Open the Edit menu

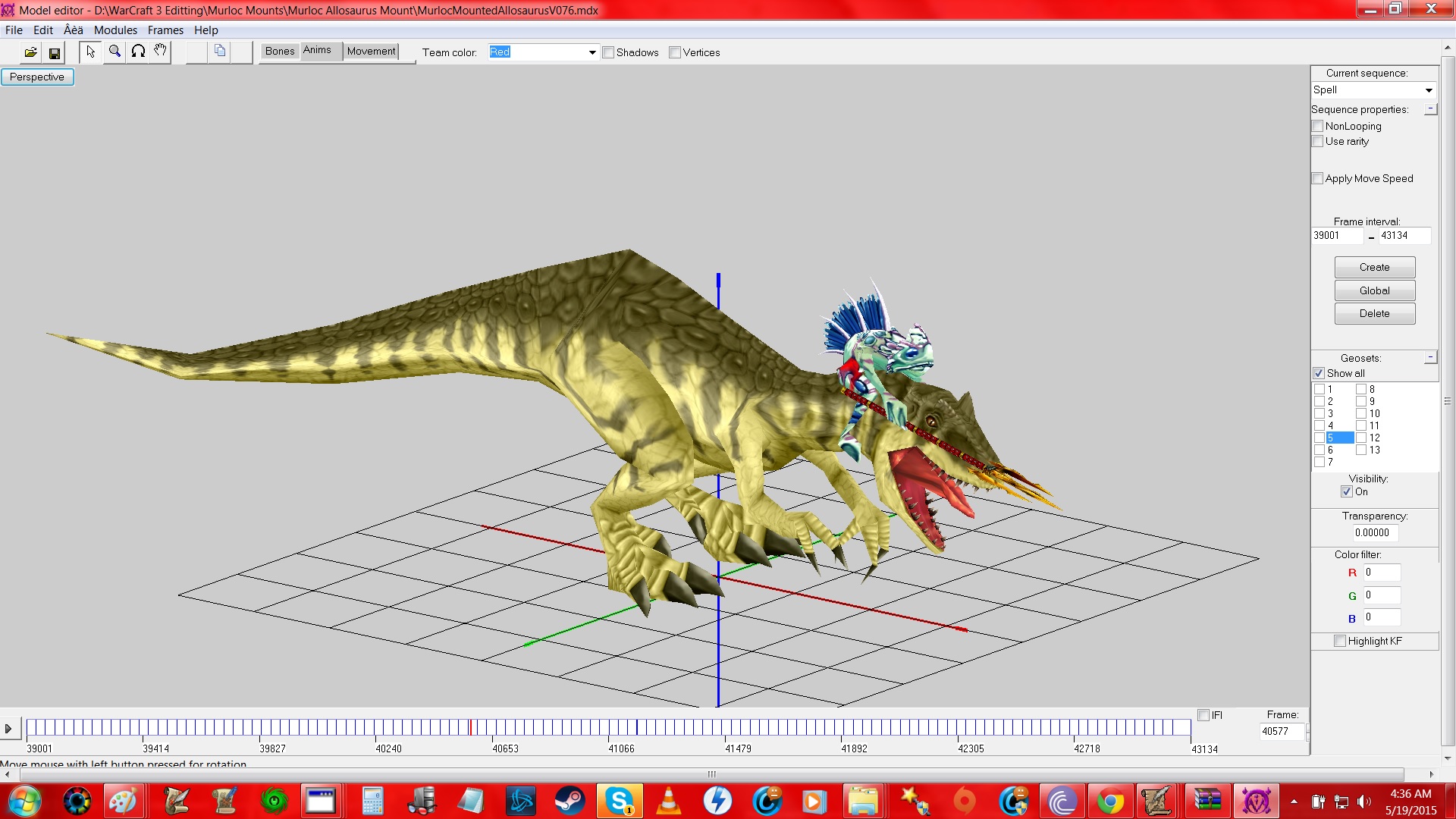click(43, 30)
